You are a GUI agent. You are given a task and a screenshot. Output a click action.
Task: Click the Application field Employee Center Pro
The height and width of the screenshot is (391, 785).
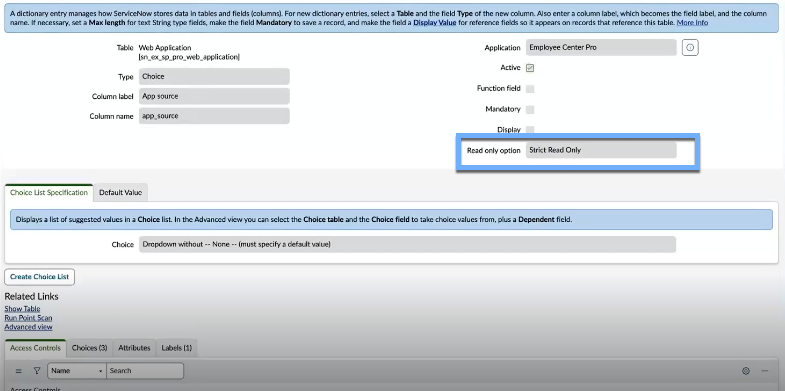tap(601, 48)
